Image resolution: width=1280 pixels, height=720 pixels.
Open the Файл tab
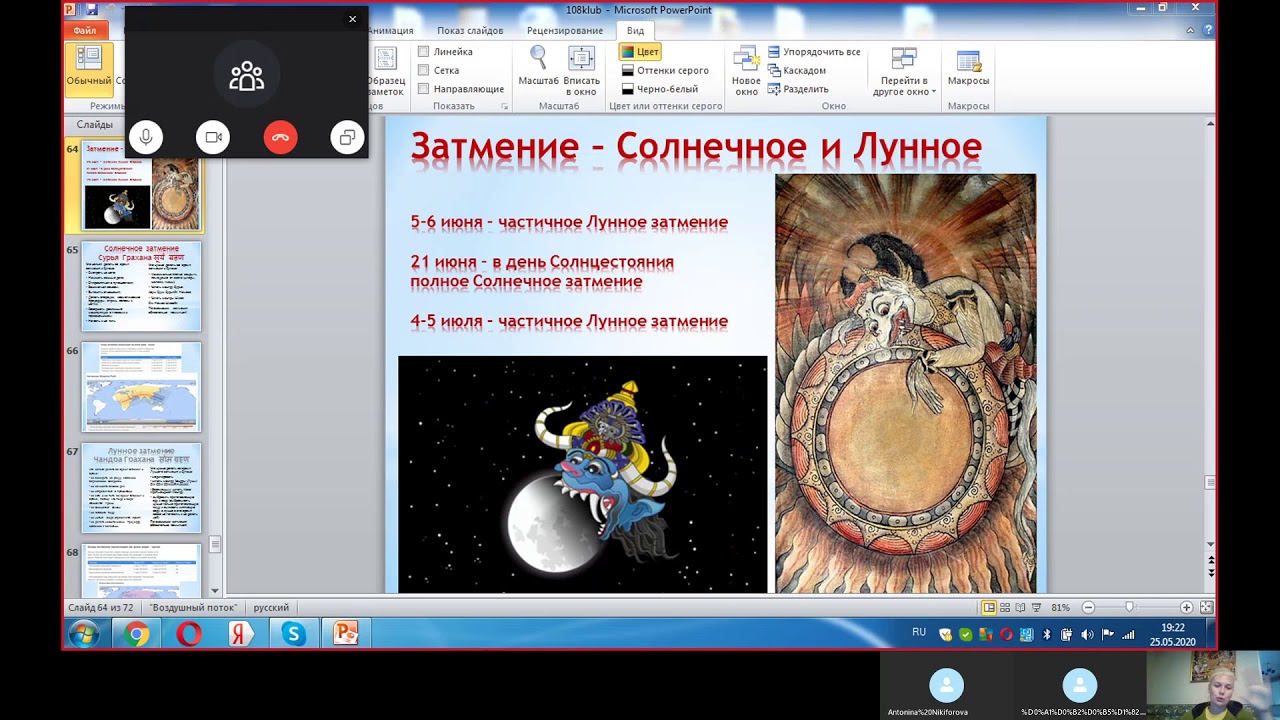[x=84, y=31]
